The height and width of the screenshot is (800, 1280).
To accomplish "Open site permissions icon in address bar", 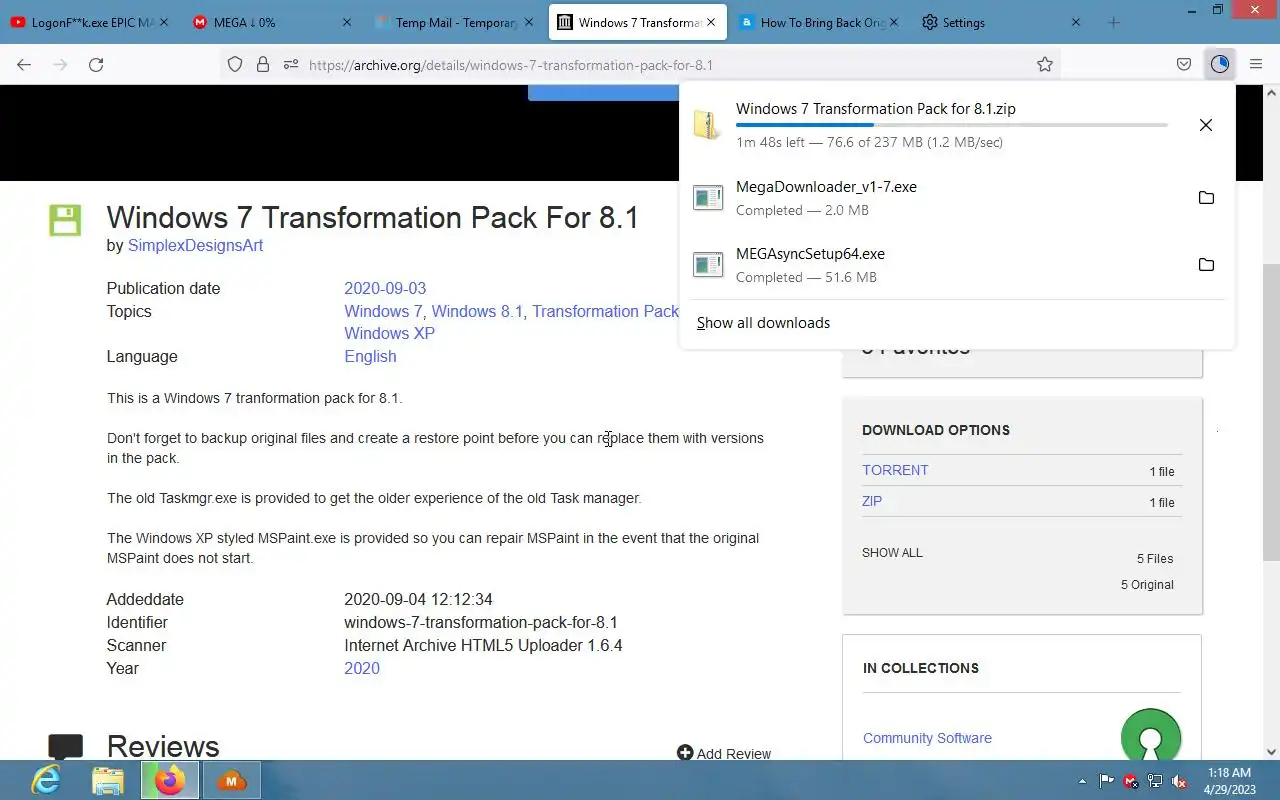I will [x=291, y=64].
